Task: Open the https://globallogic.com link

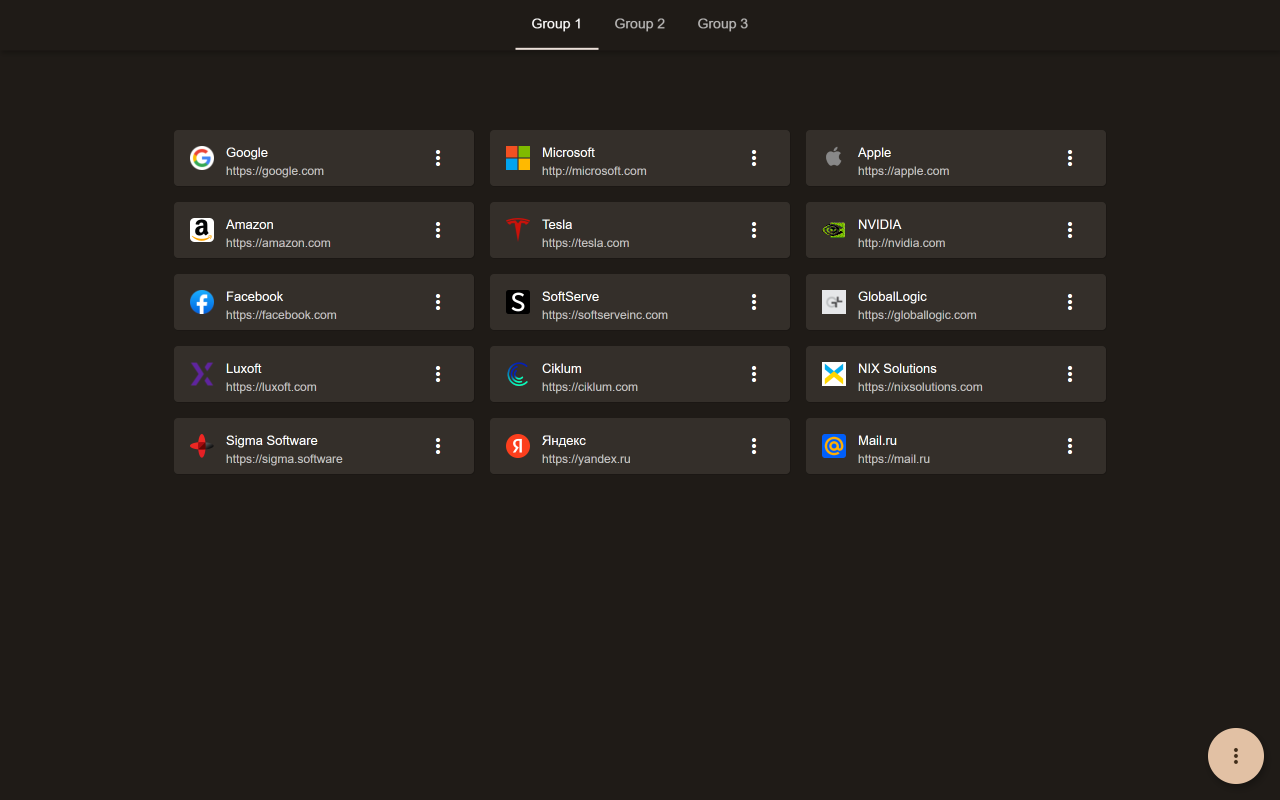Action: (x=917, y=315)
